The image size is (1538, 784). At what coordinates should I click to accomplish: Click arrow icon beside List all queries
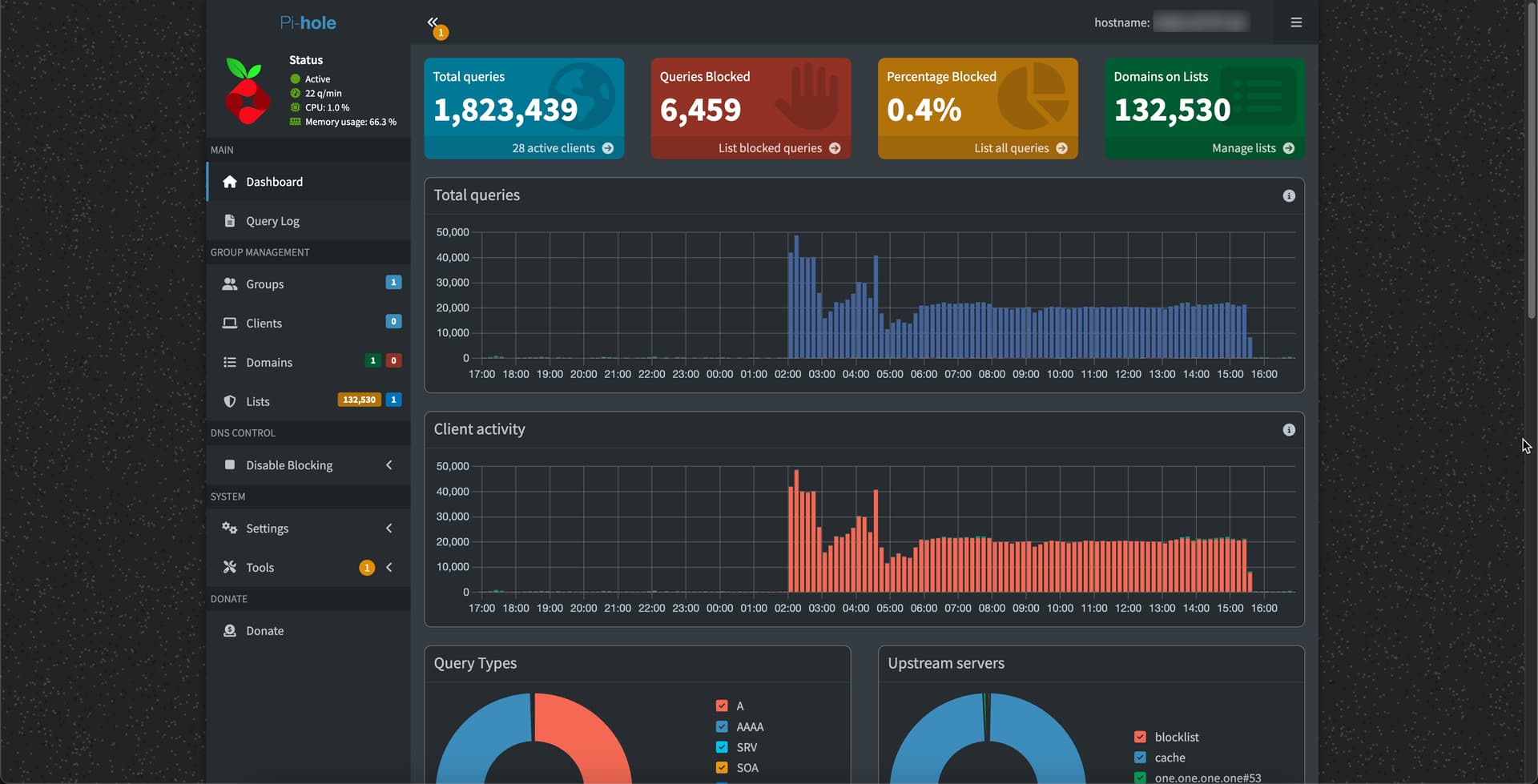[1061, 148]
